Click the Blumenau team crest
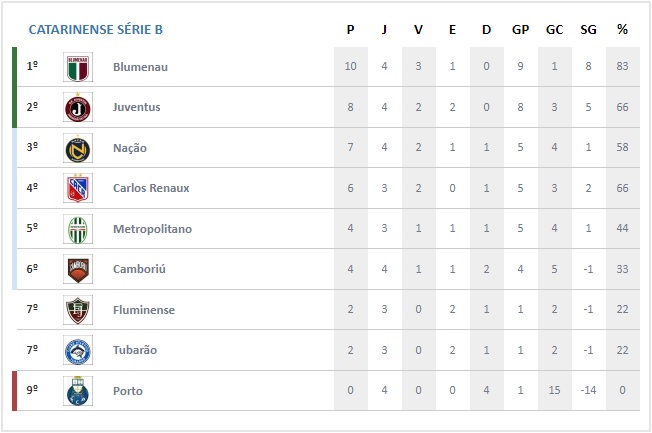Viewport: 652px width, 433px height. 78,67
